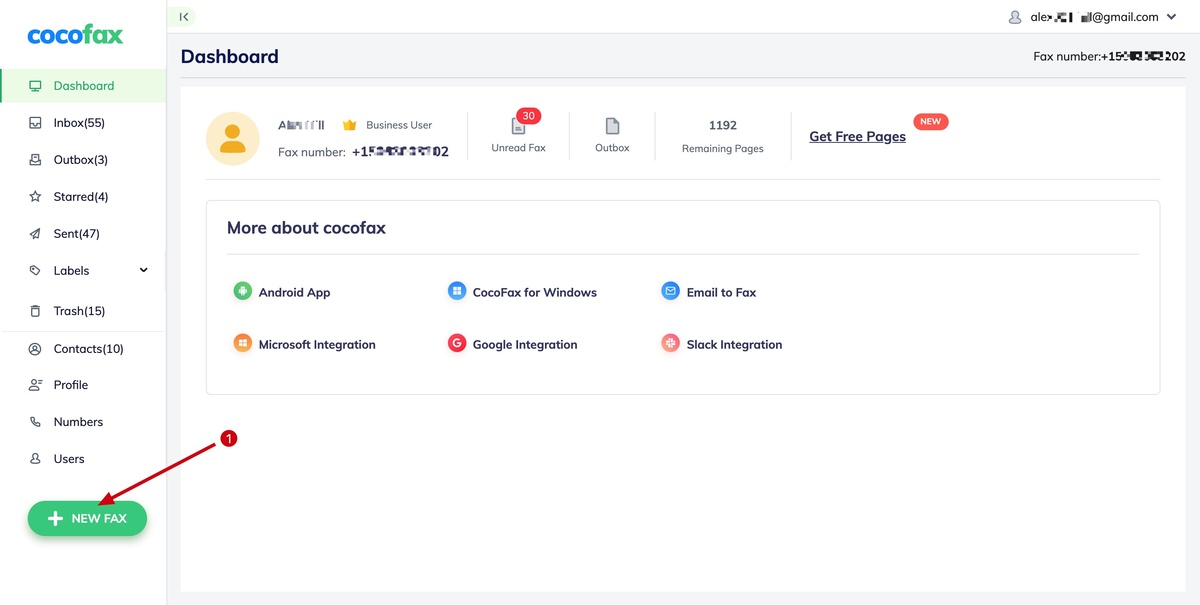Image resolution: width=1200 pixels, height=605 pixels.
Task: Open the CocoFax for Windows link
Action: 535,293
